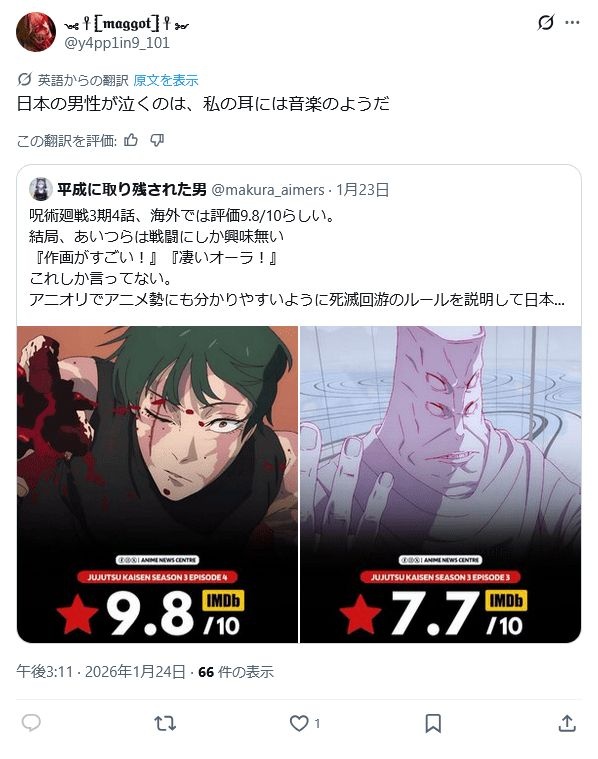Viewport: 598px width, 759px height.
Task: View the 66 件の表示 view count
Action: pyautogui.click(x=236, y=671)
